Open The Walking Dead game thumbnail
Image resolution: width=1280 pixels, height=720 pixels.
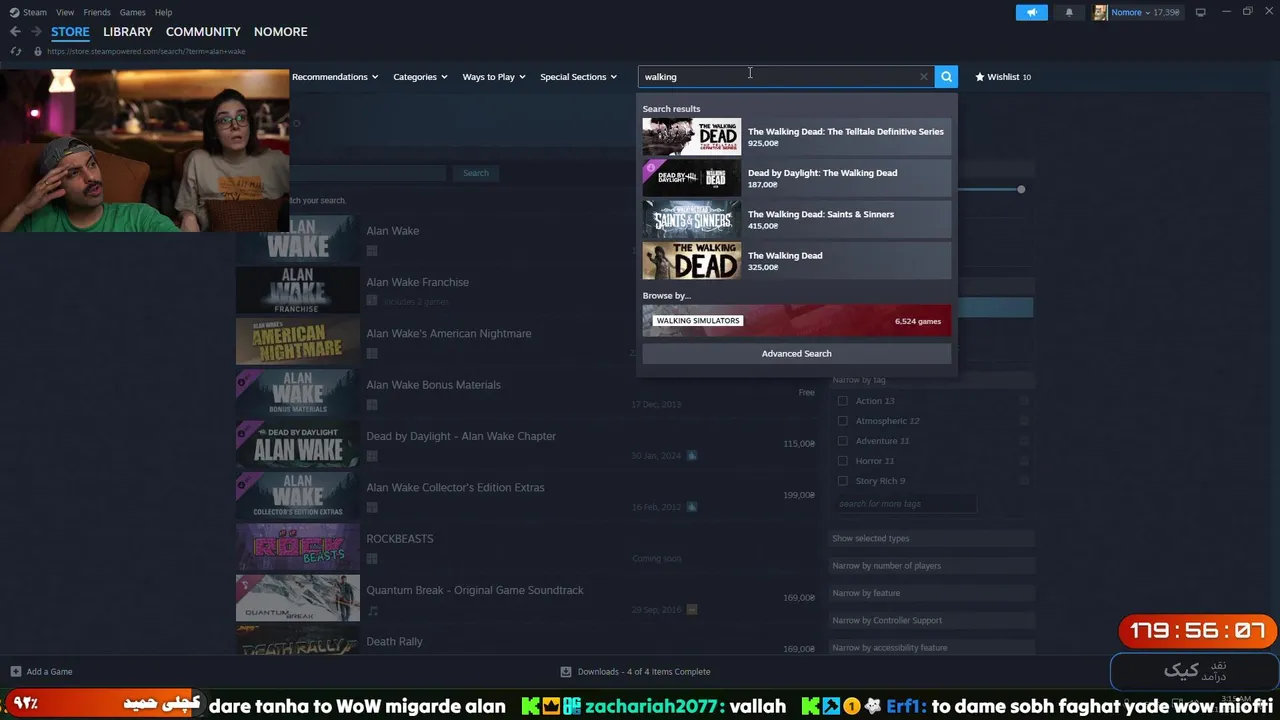[692, 260]
